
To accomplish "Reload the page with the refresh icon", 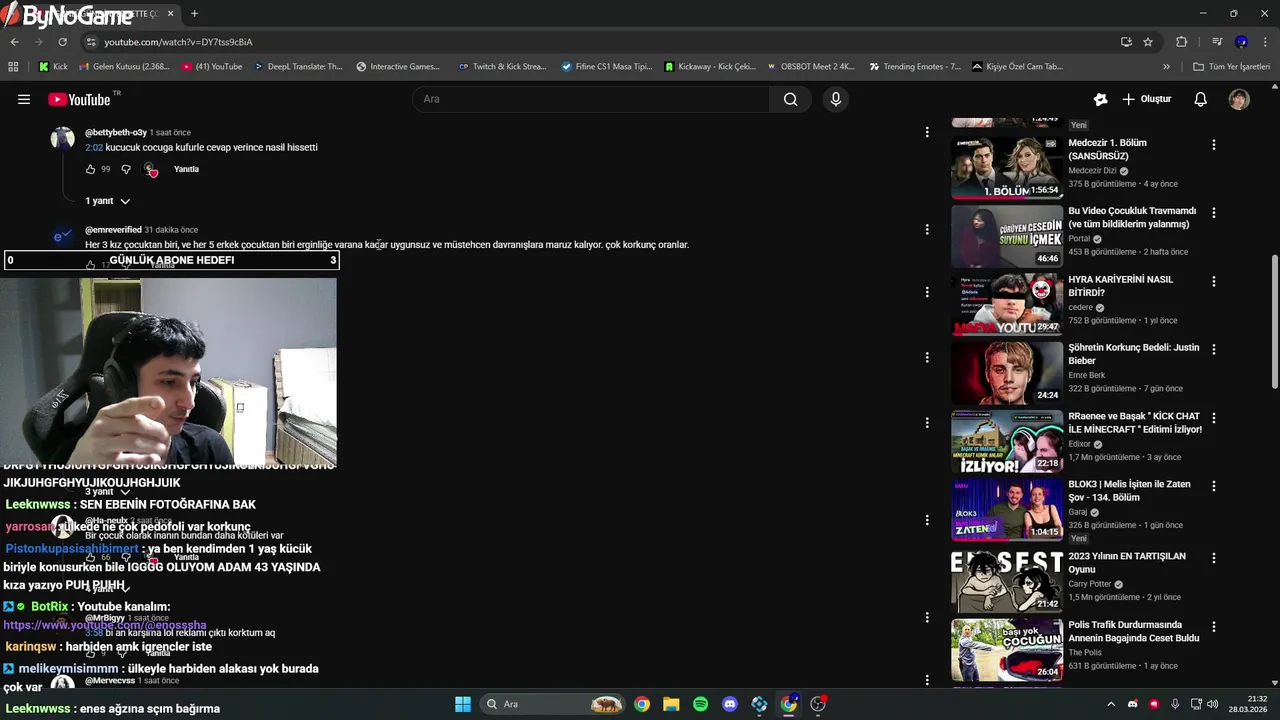I will point(62,42).
